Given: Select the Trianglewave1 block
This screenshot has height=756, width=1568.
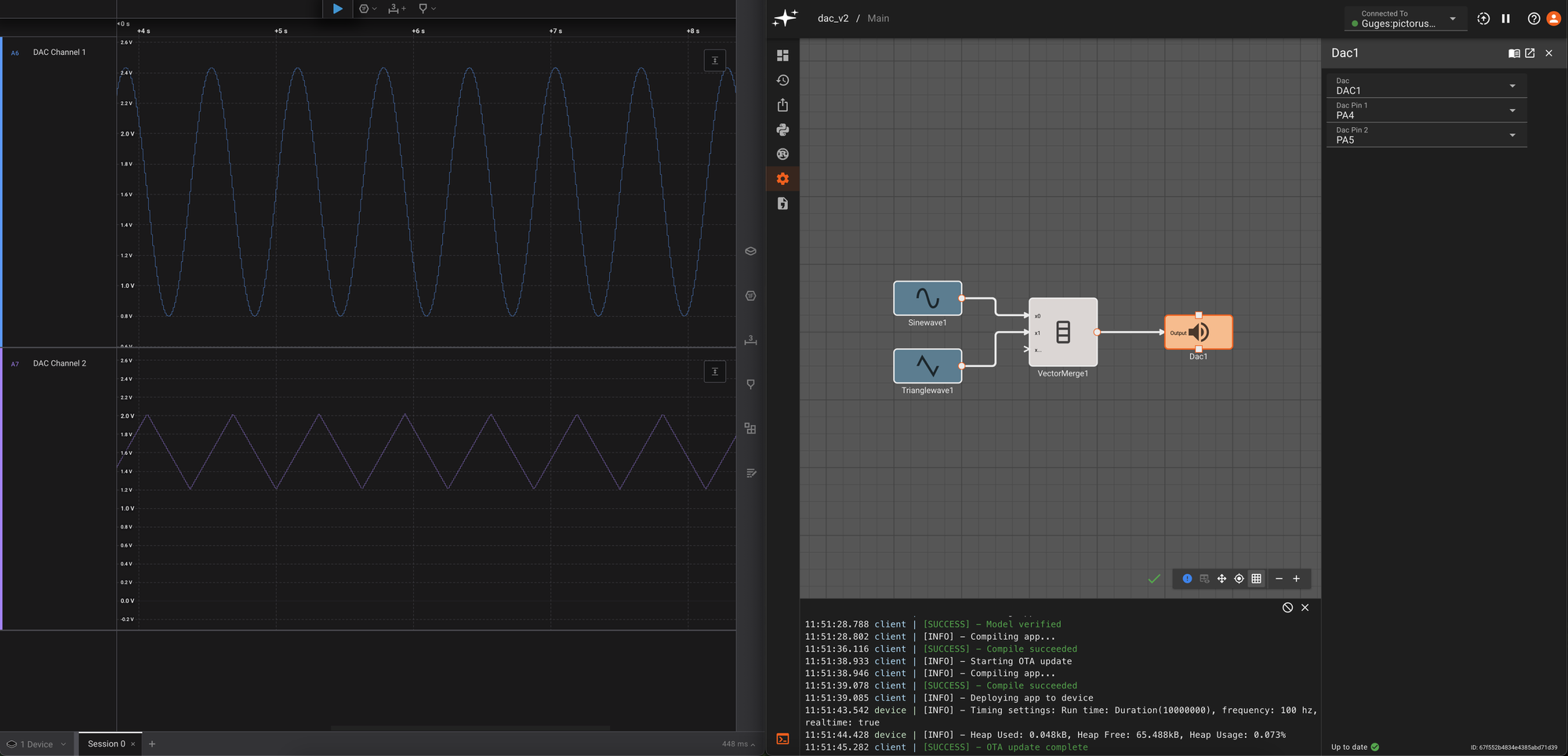Looking at the screenshot, I should (x=927, y=366).
